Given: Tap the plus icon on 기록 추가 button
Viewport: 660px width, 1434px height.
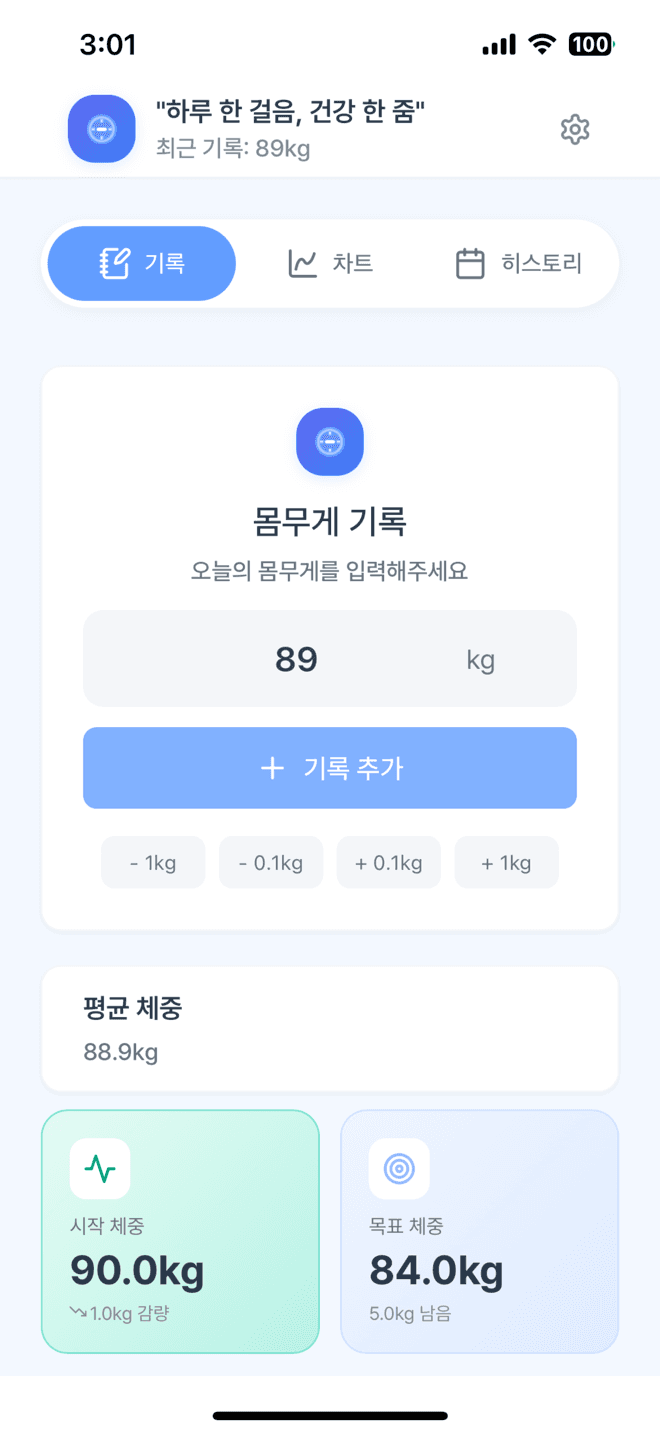Looking at the screenshot, I should (x=272, y=768).
